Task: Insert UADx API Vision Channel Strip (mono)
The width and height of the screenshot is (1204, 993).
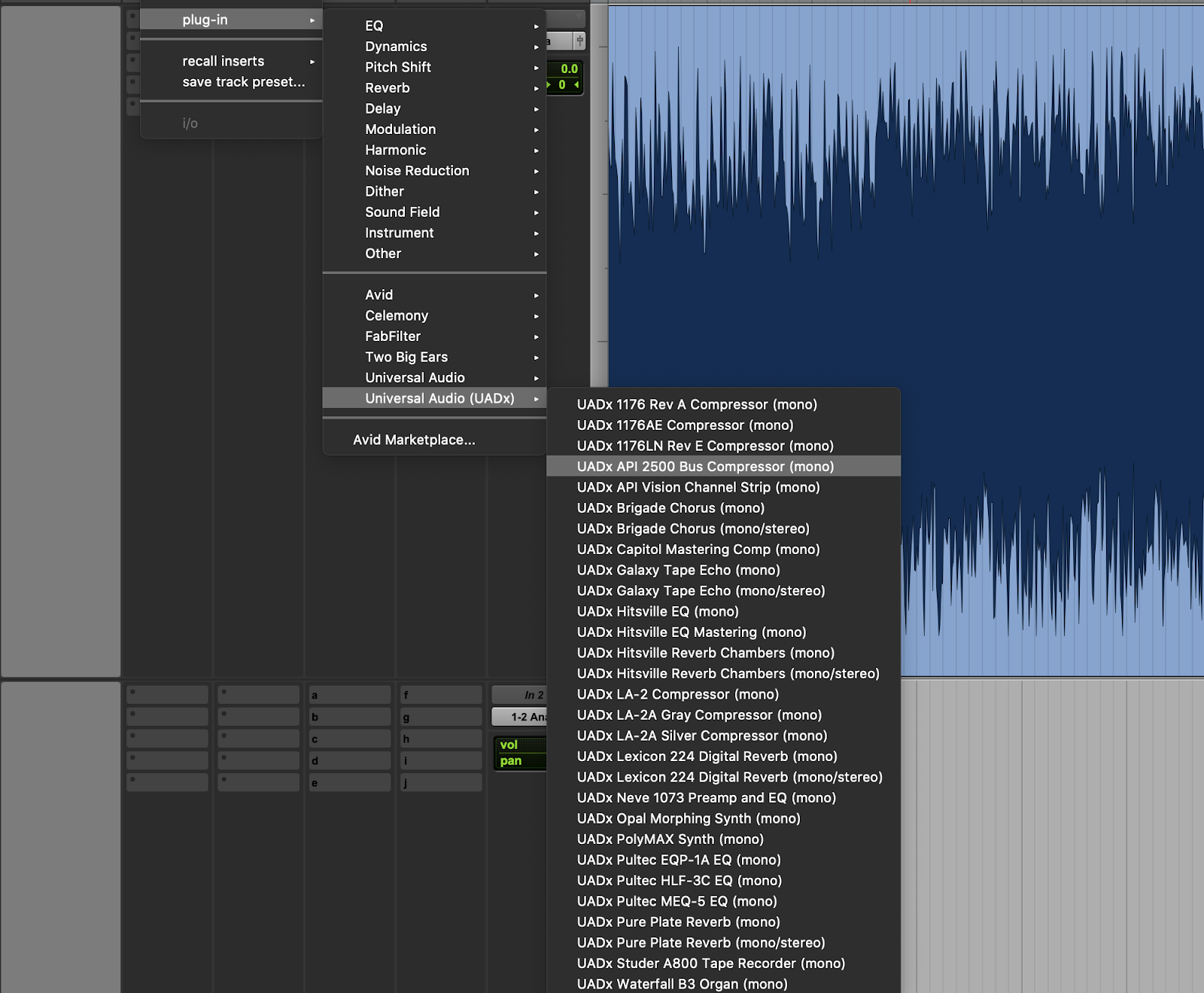Action: (x=723, y=487)
